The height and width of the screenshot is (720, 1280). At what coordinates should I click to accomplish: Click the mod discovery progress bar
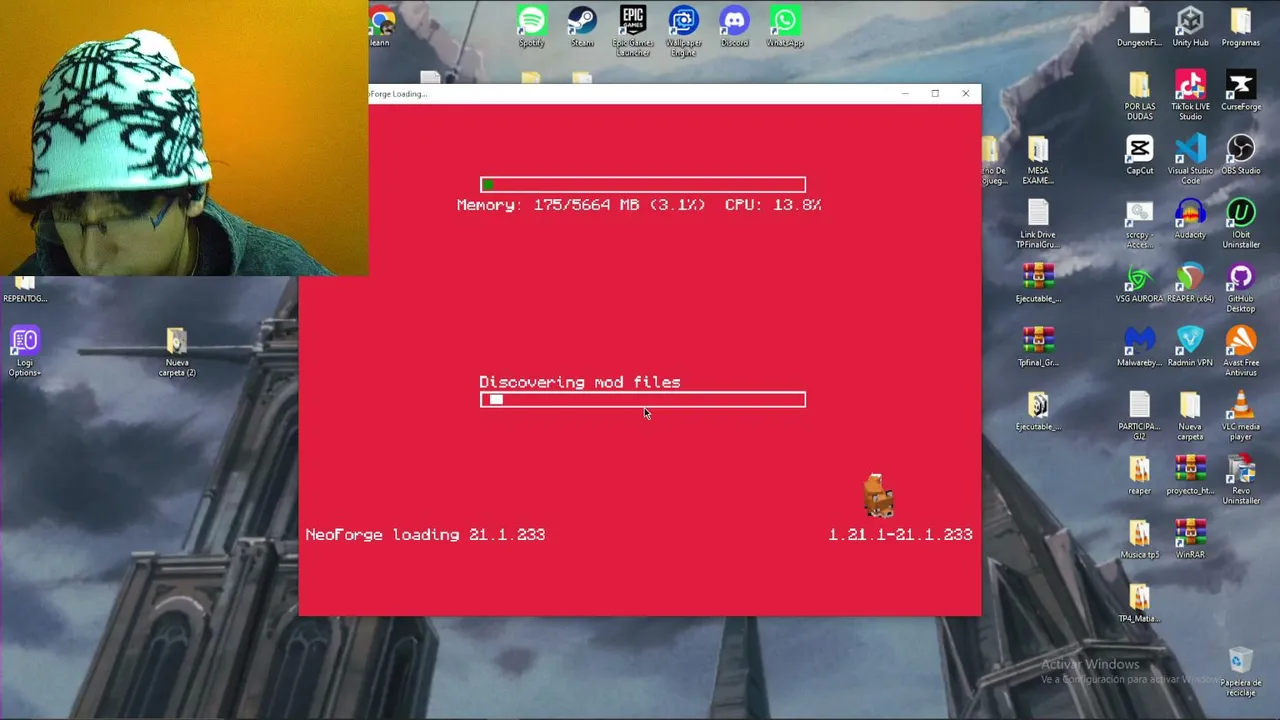coord(643,400)
